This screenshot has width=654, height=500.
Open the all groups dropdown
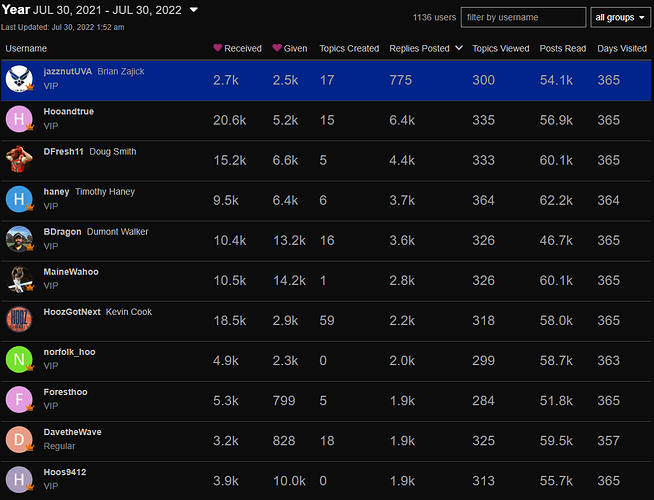(620, 18)
